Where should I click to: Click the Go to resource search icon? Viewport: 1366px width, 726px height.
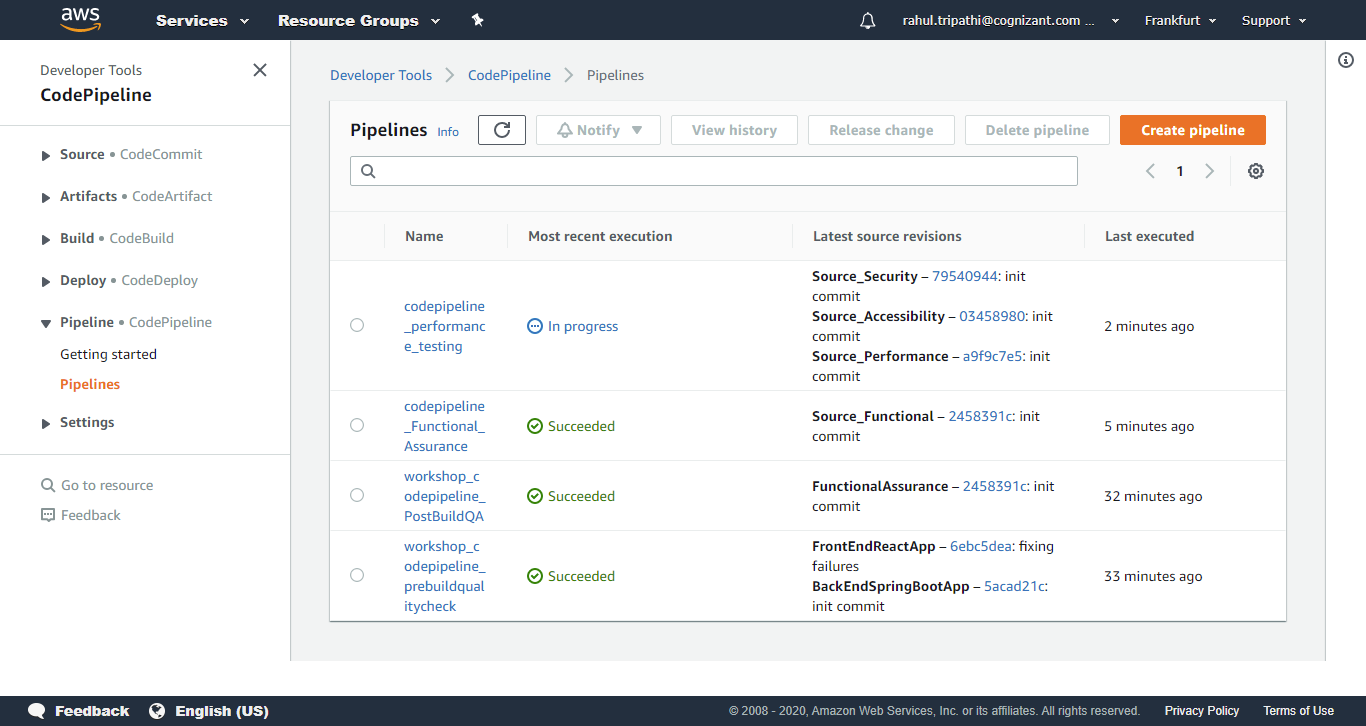(48, 485)
